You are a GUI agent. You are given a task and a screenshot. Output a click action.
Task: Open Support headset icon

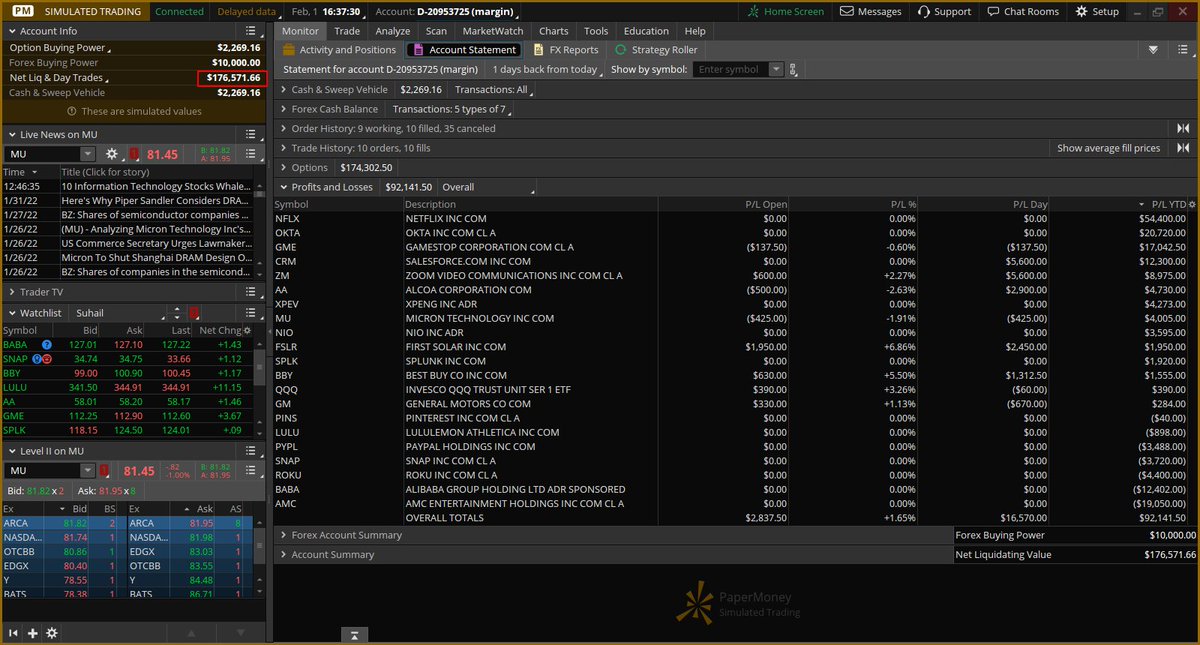[923, 11]
